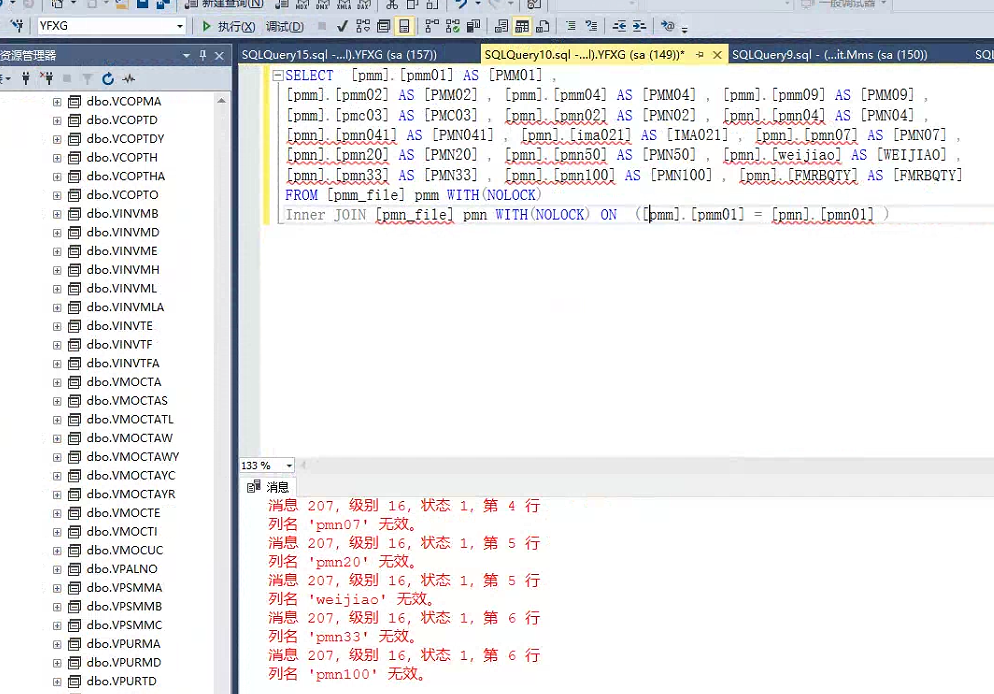Open the 133 % zoom dropdown
The image size is (994, 694).
tap(289, 466)
